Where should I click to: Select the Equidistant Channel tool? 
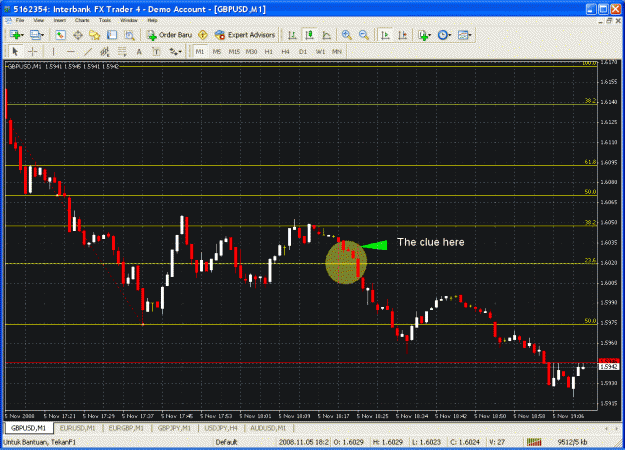[105, 51]
